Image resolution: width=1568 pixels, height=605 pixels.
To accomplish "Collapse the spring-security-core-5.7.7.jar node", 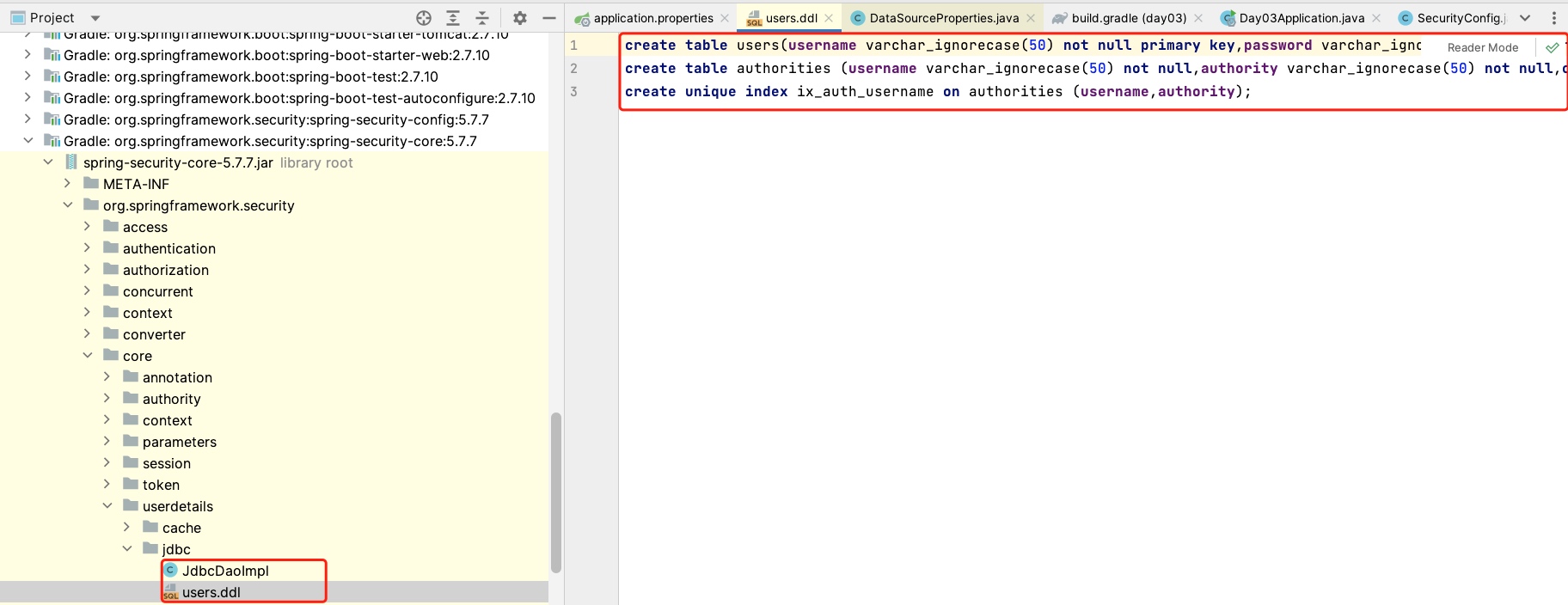I will tap(47, 162).
